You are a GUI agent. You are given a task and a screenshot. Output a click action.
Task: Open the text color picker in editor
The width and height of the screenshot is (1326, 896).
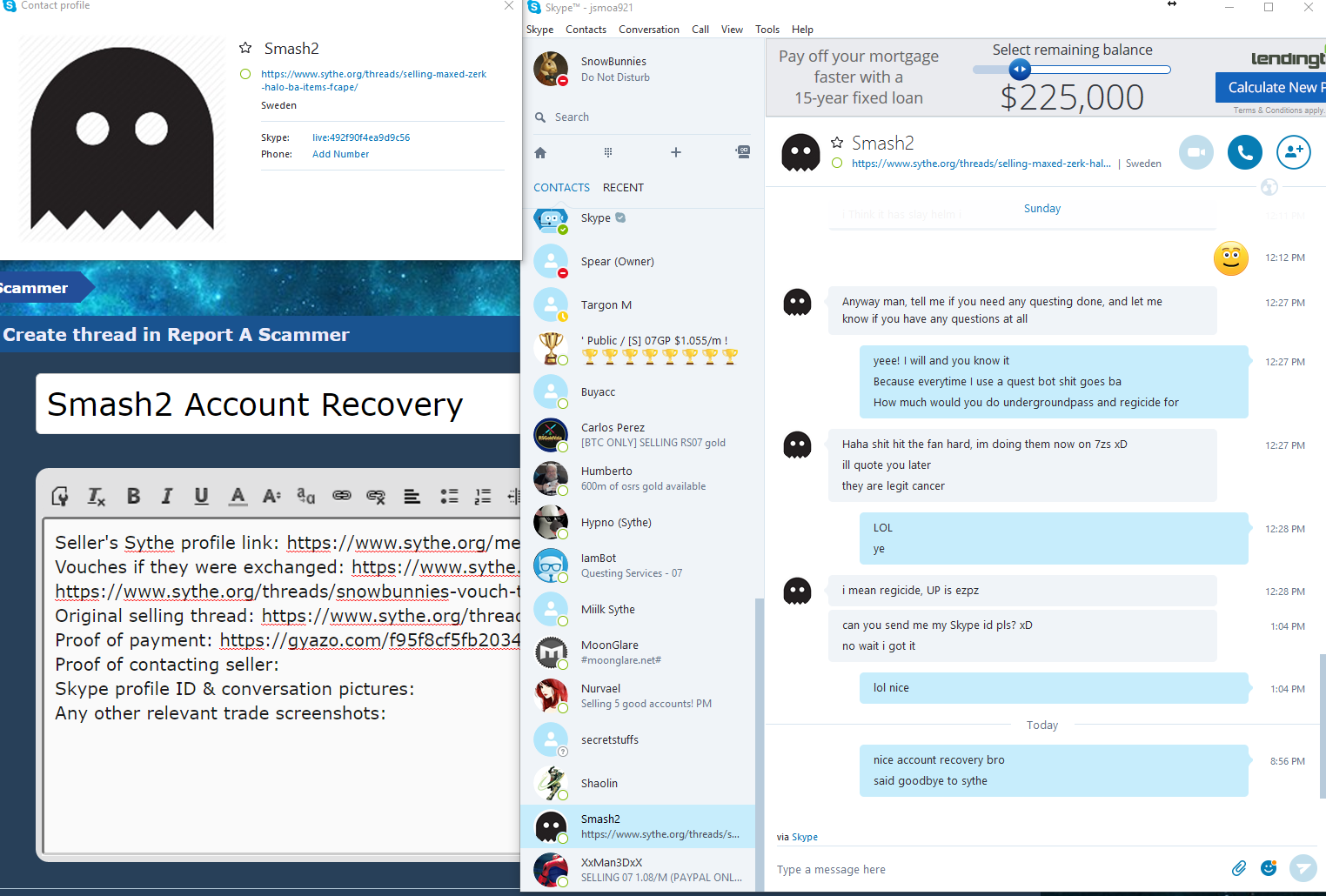coord(238,496)
